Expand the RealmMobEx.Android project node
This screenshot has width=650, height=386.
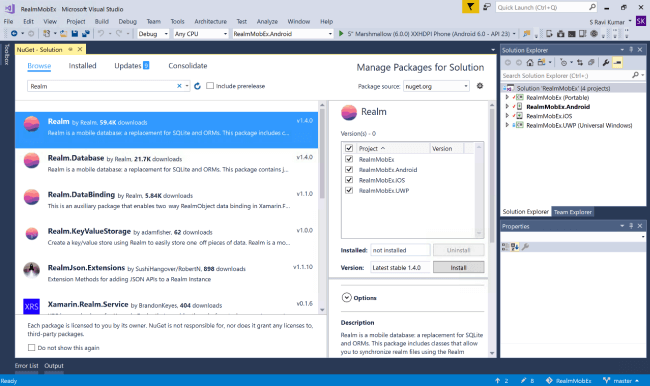click(507, 107)
